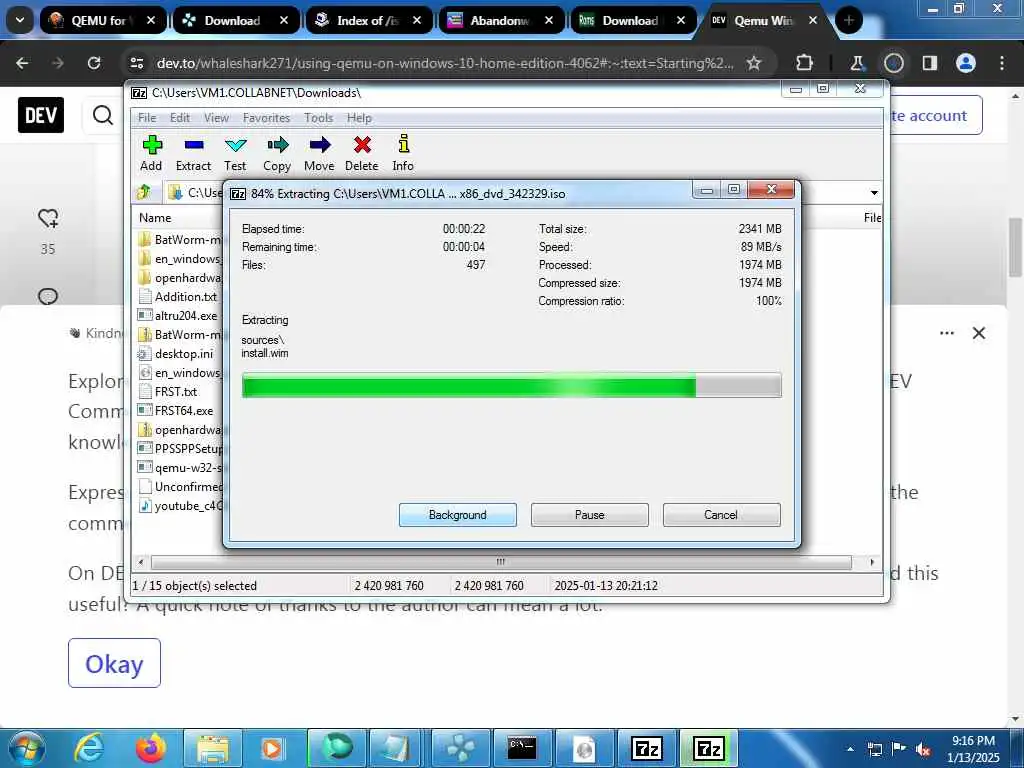Open the Windows Start button
The height and width of the screenshot is (768, 1024).
(x=25, y=748)
